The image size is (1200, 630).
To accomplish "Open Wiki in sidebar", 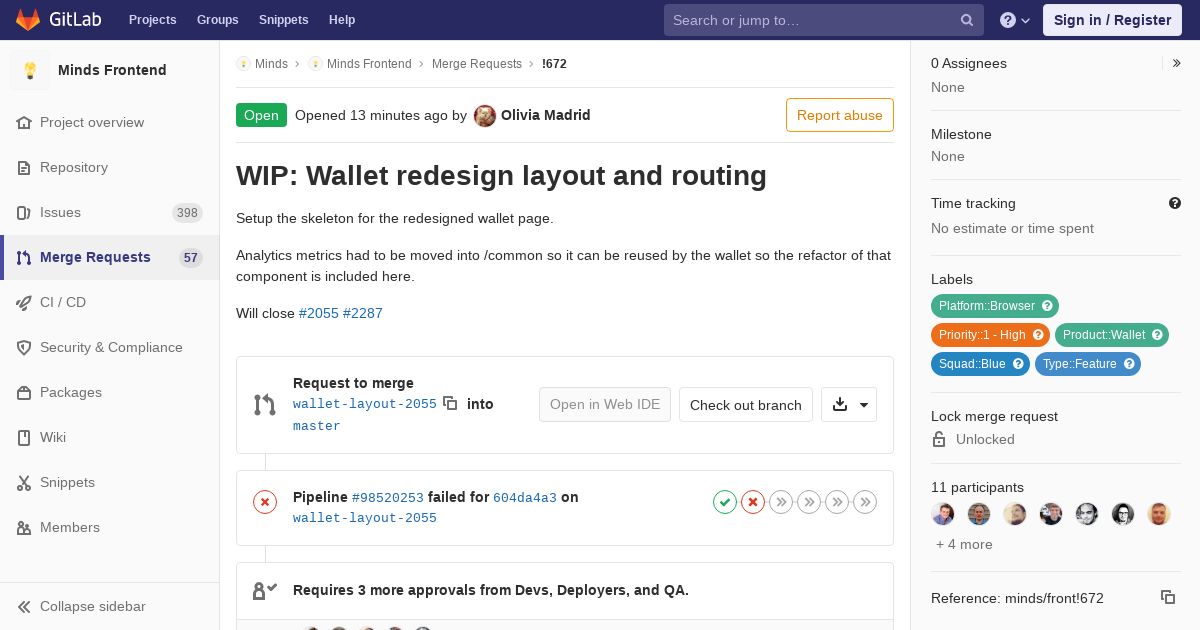I will click(109, 437).
